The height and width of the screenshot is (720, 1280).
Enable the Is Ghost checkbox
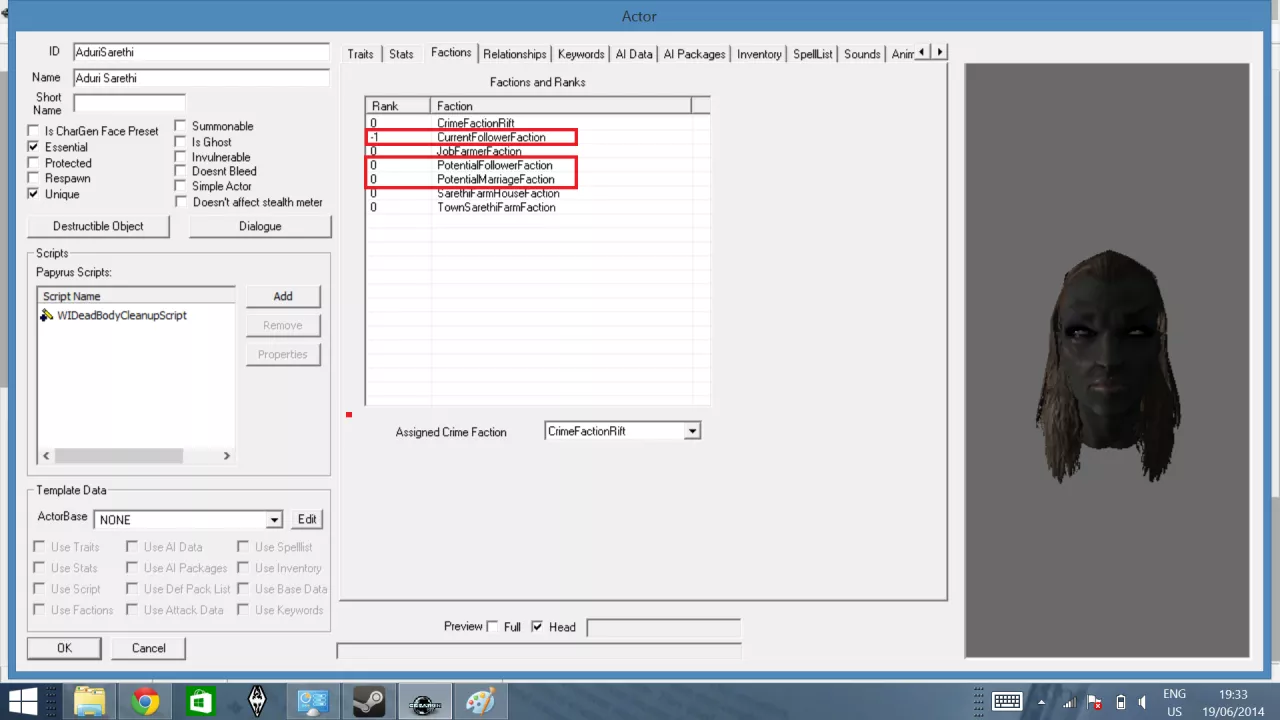(x=181, y=142)
